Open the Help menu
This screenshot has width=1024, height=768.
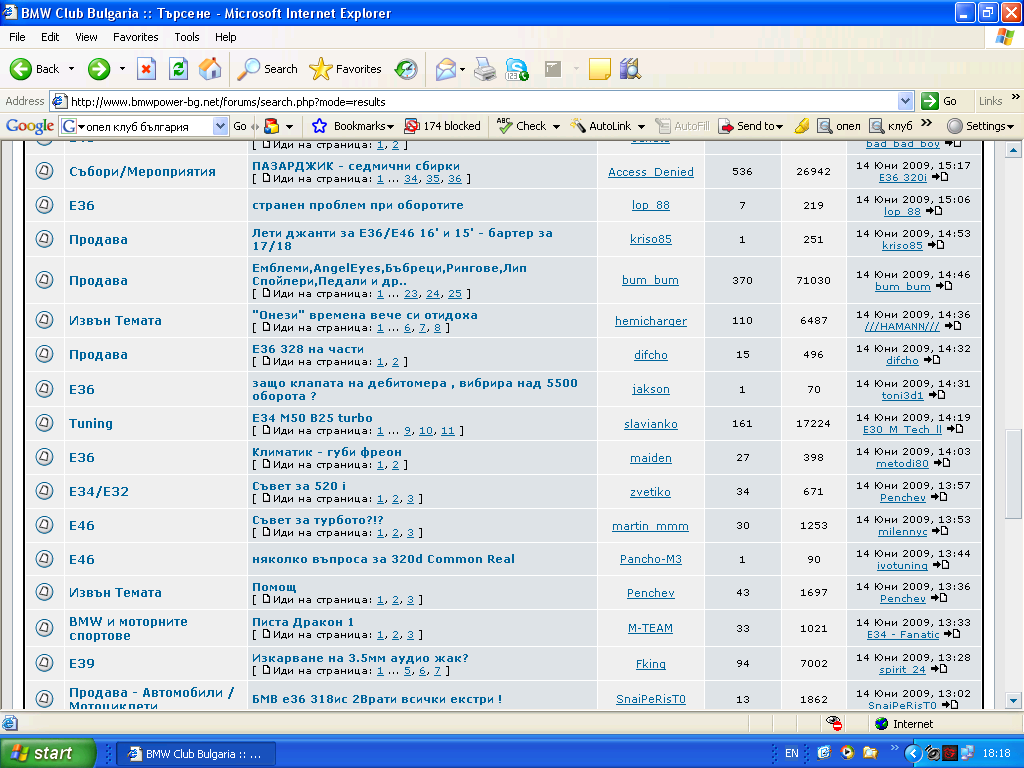click(225, 37)
